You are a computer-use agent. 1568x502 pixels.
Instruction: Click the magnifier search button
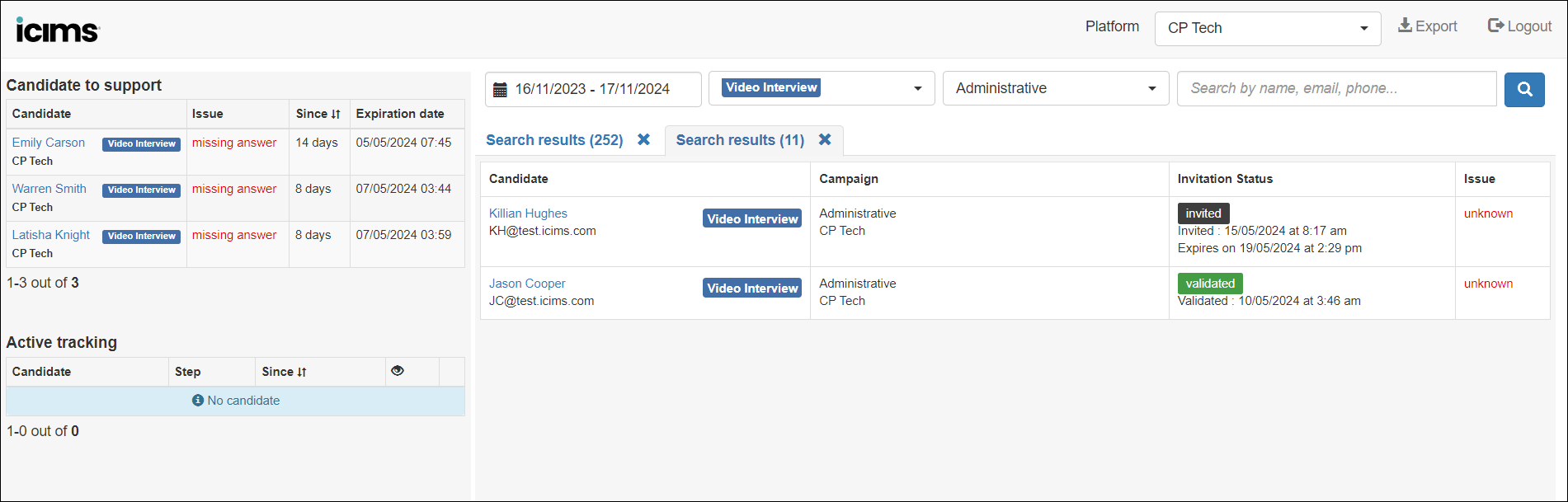(1524, 89)
